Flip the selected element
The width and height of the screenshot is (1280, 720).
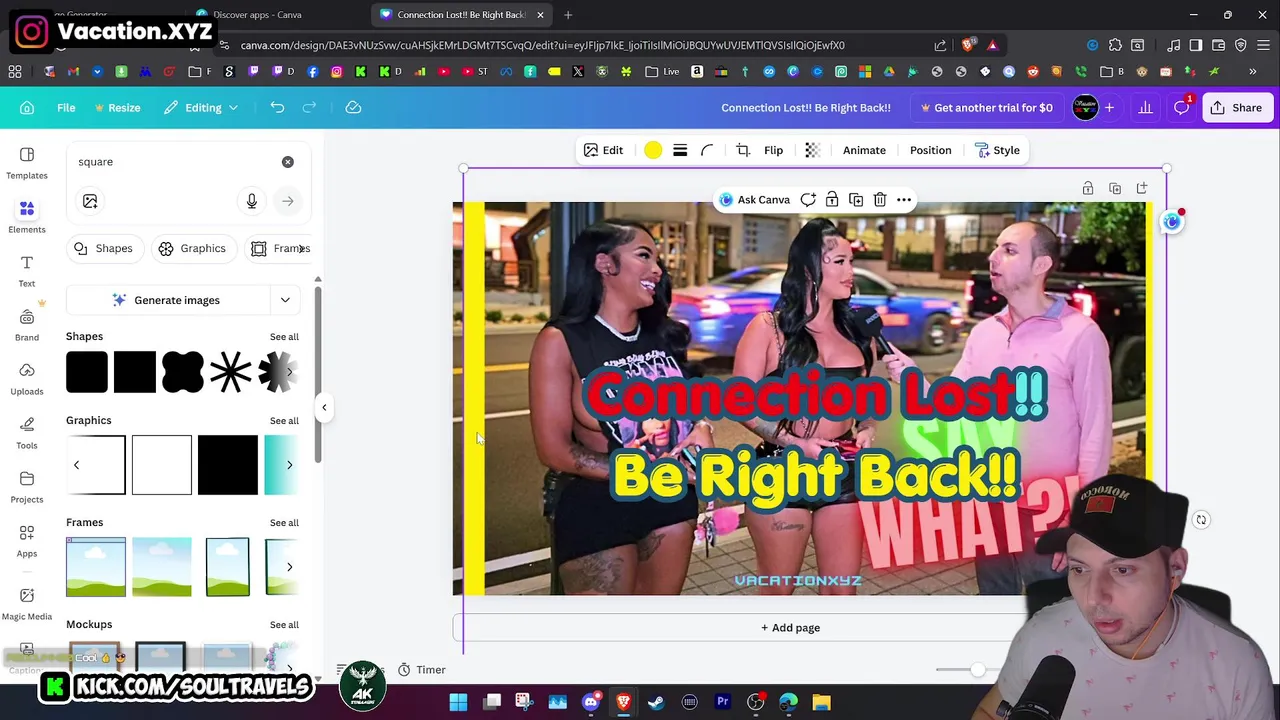pyautogui.click(x=773, y=150)
